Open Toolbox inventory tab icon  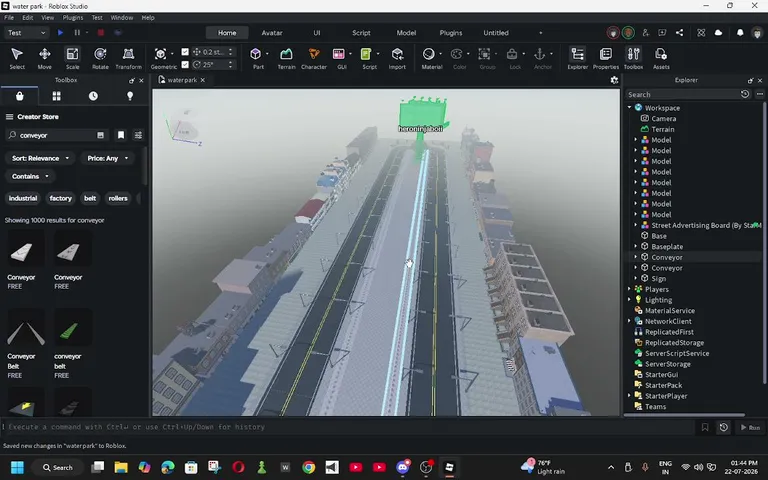coord(57,96)
